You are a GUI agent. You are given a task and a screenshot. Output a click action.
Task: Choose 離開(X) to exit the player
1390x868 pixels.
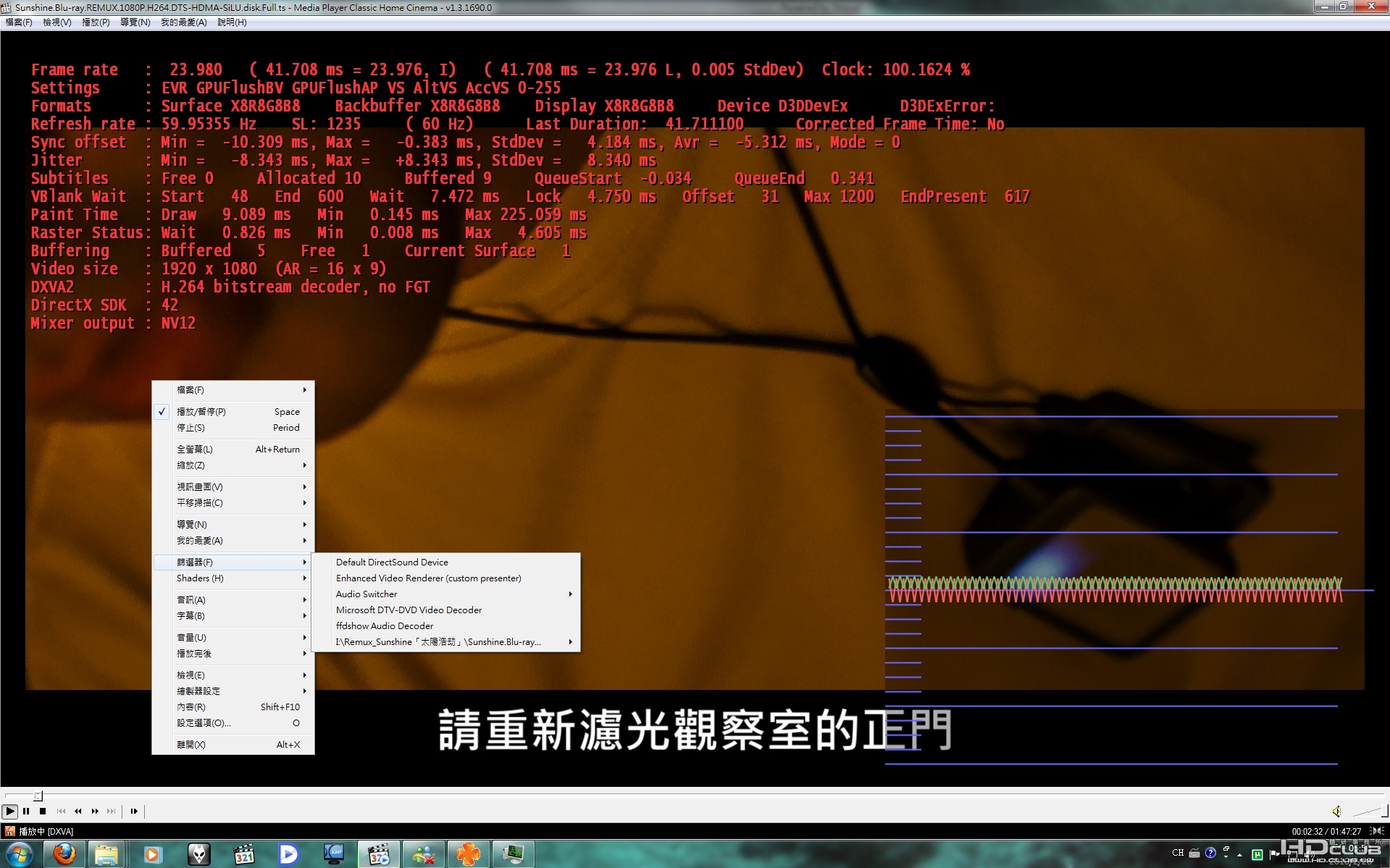pyautogui.click(x=233, y=744)
